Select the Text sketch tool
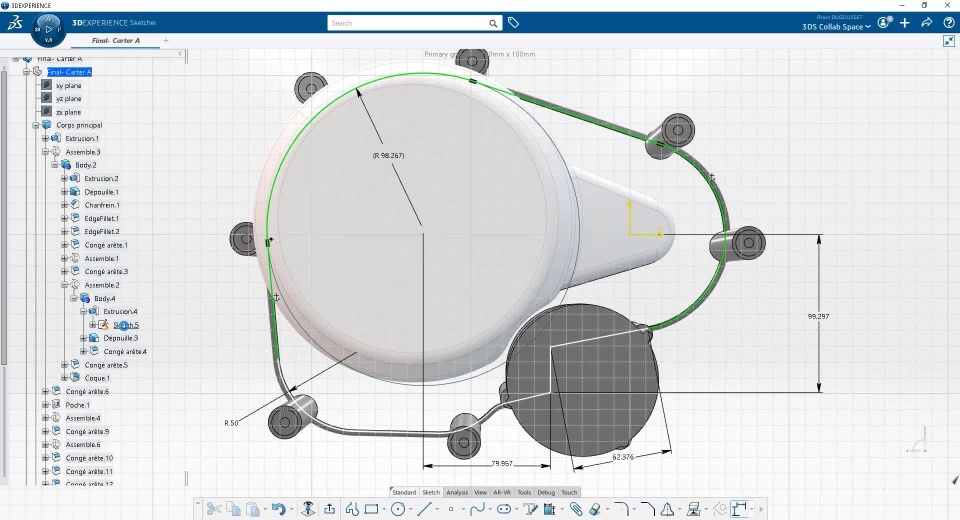The height and width of the screenshot is (520, 960). 530,508
